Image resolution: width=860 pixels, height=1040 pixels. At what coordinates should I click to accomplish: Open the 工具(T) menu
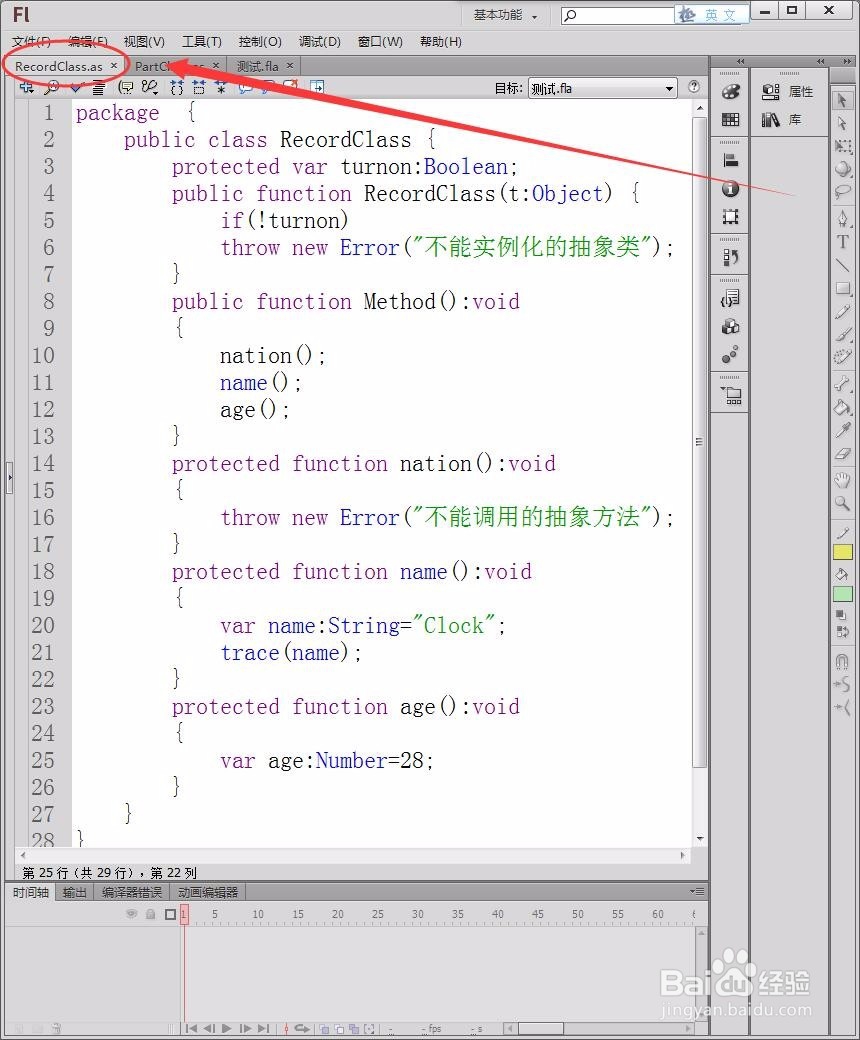(x=202, y=42)
